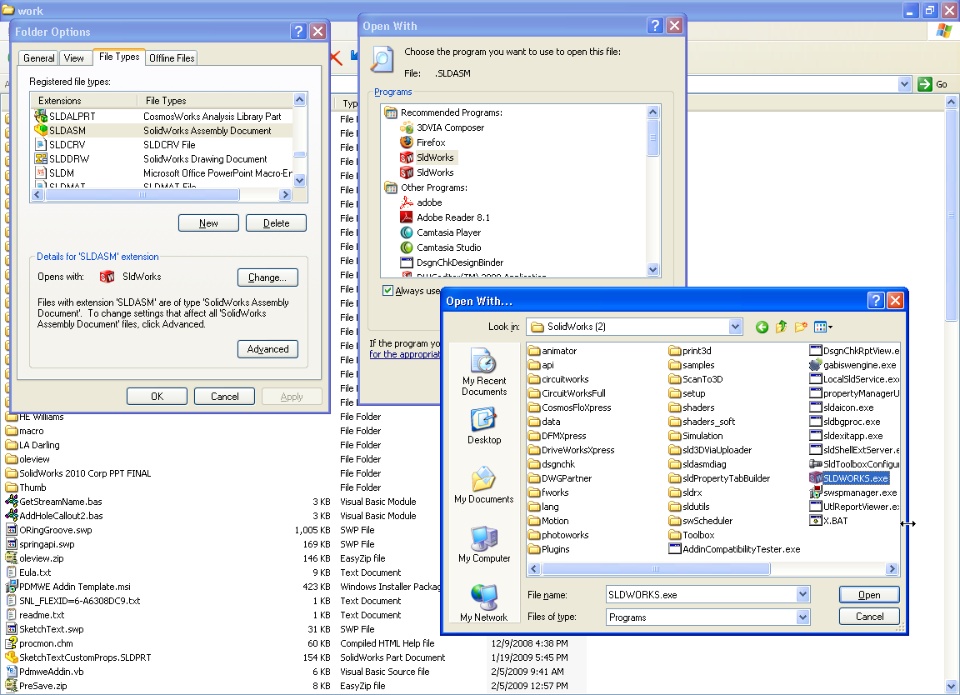Select the ORingGroove.swp file
Screen dimensions: 960x695
coord(49,530)
